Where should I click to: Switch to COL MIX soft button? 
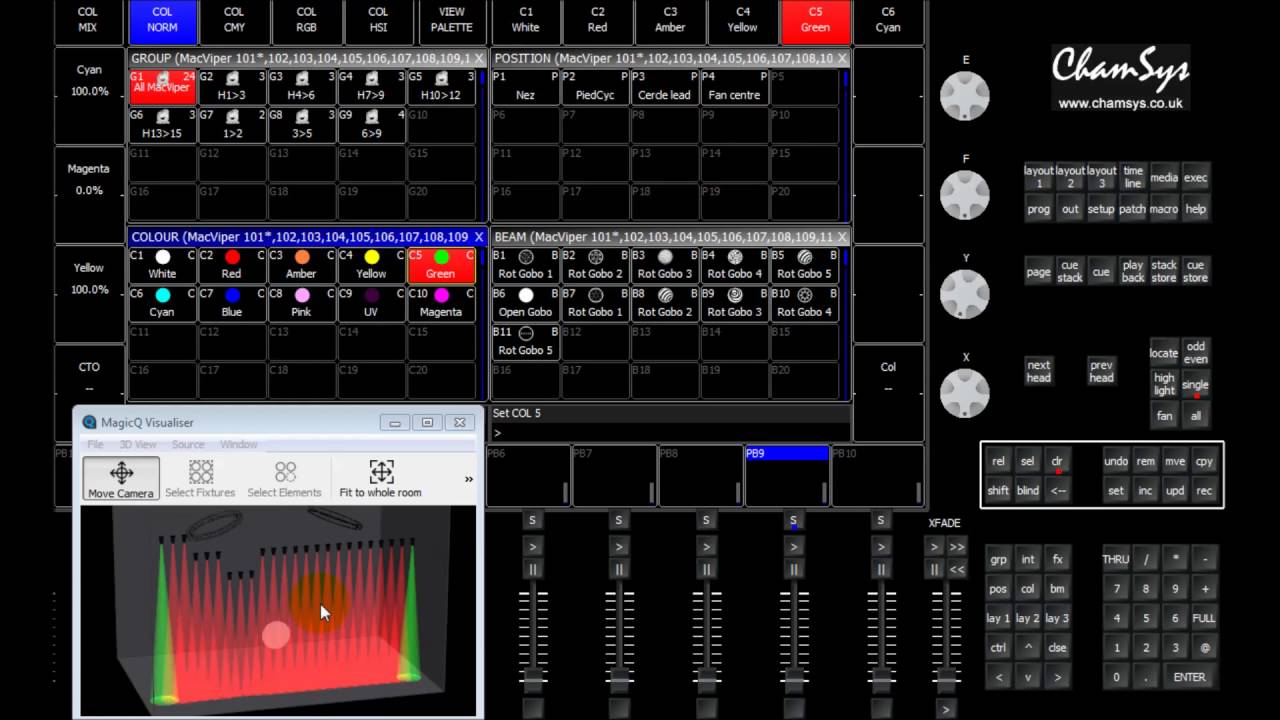tap(88, 20)
